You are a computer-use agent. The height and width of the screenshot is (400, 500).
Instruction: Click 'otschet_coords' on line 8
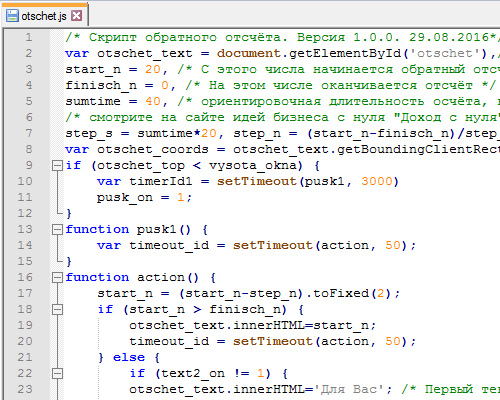[153, 150]
